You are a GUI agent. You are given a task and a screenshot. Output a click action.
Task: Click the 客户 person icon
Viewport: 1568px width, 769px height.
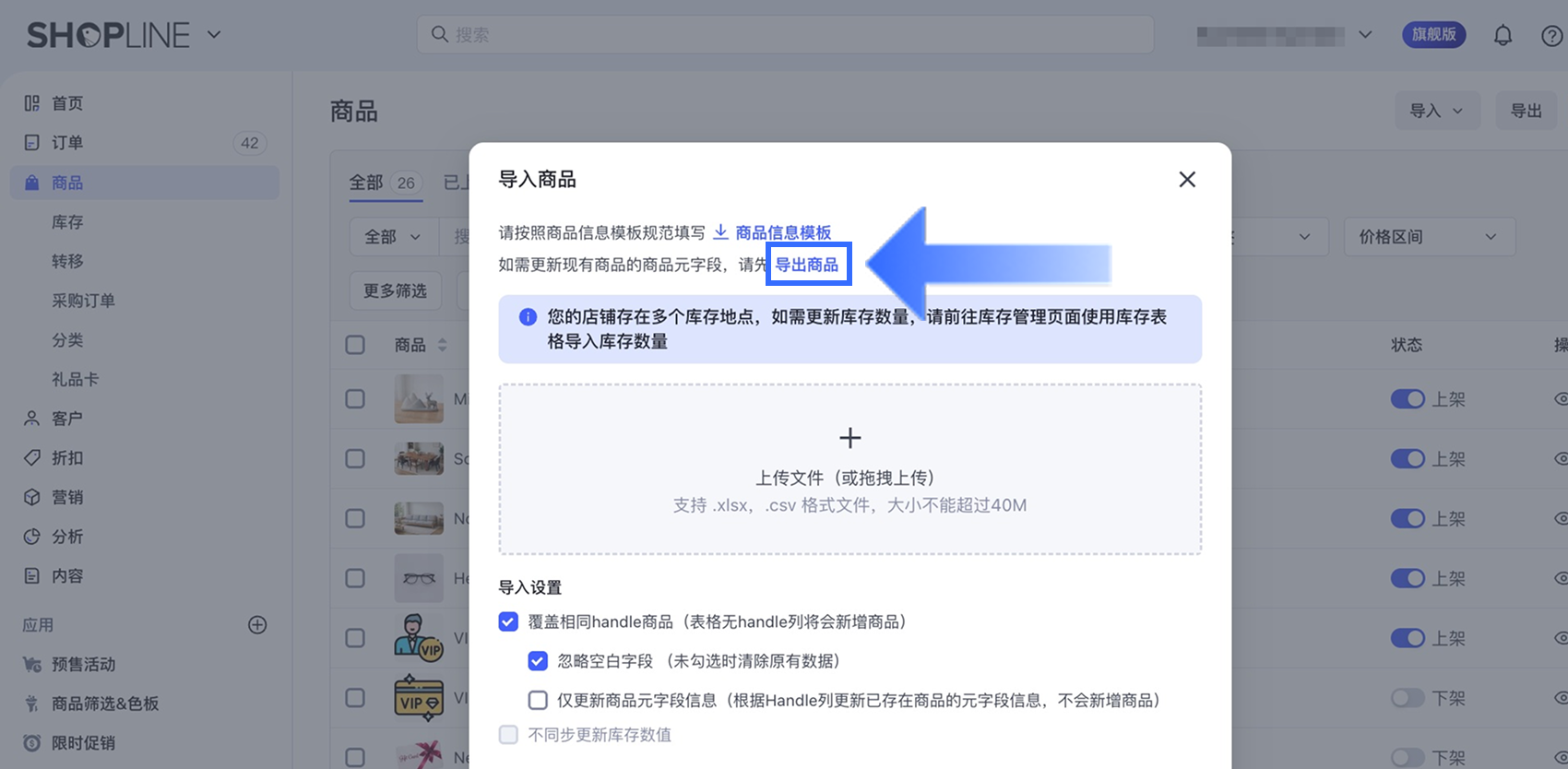(32, 419)
